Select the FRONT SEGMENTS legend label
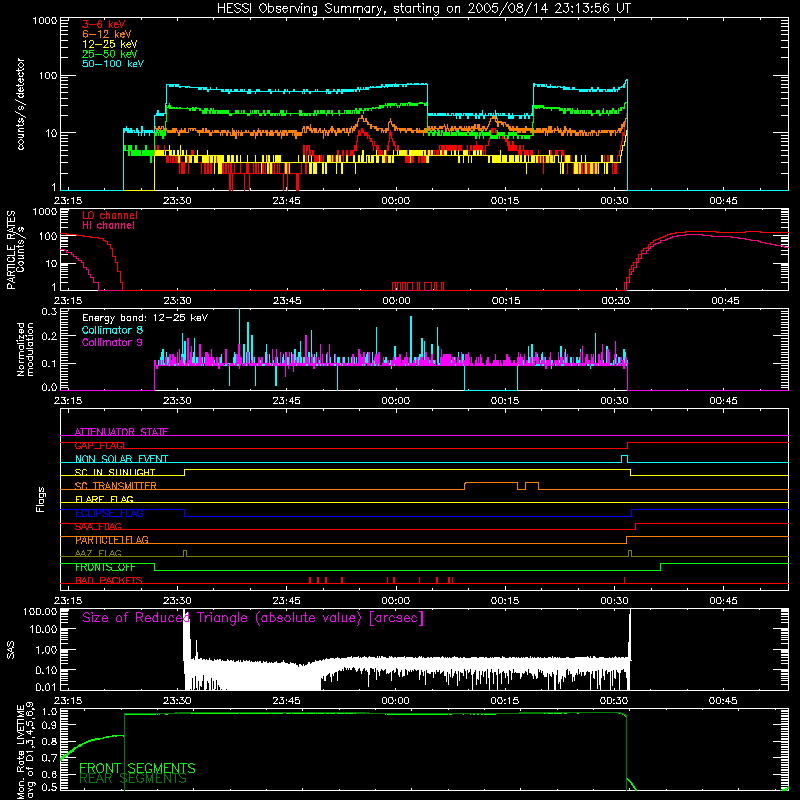The image size is (800, 800). (137, 768)
